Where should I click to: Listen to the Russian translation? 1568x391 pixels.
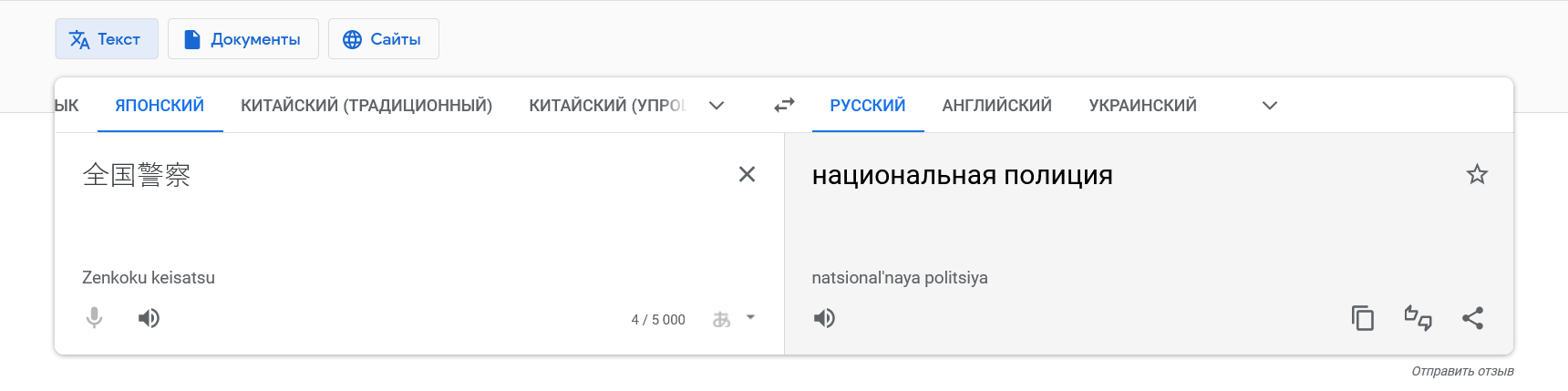pos(824,318)
